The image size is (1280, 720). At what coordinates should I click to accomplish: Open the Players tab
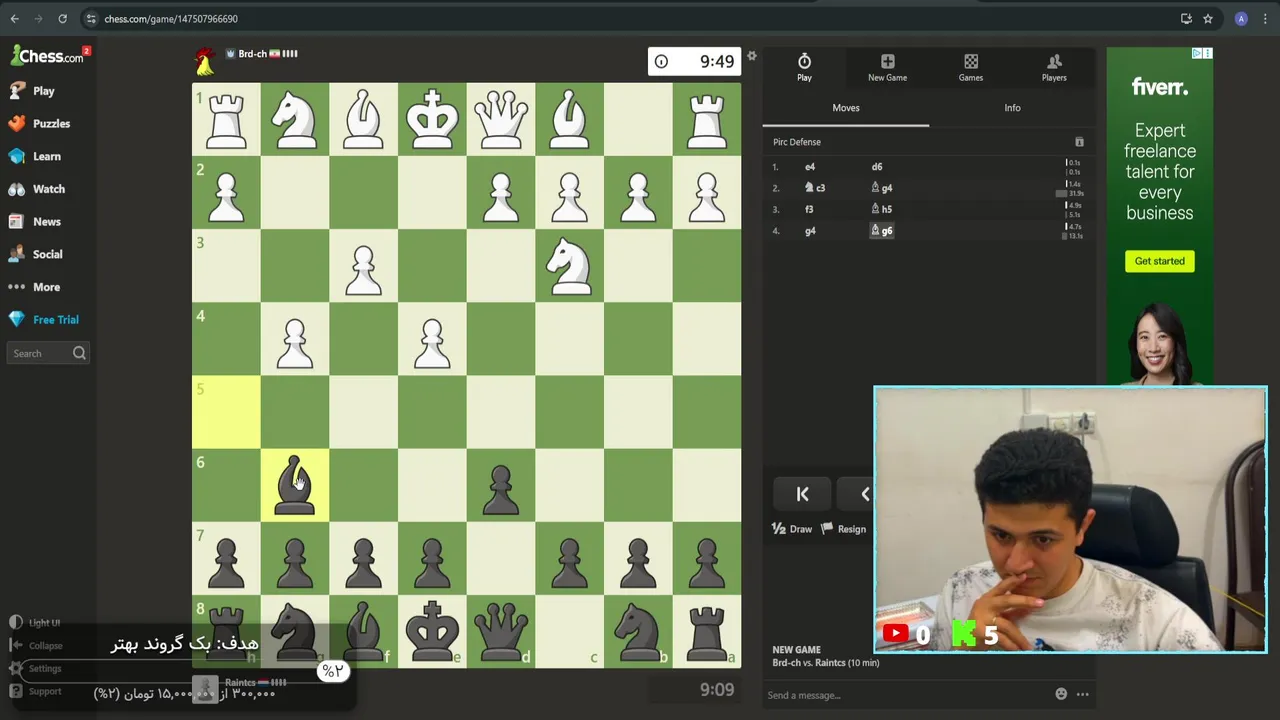point(1054,67)
